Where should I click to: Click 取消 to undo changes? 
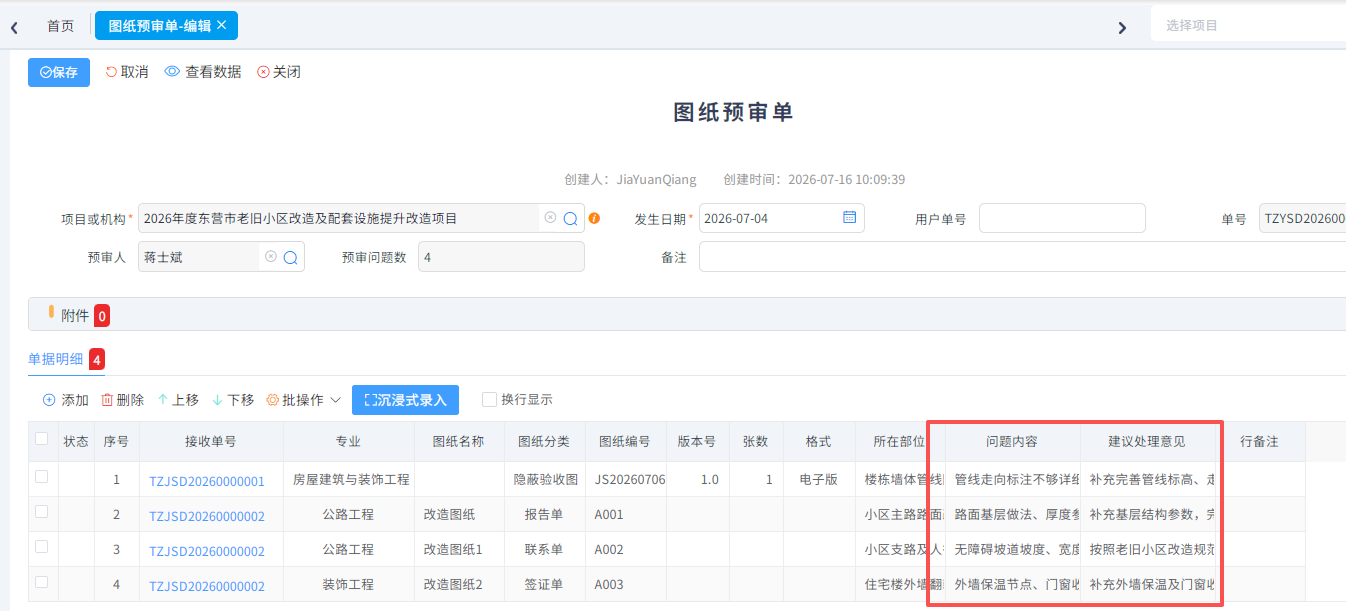[x=127, y=72]
